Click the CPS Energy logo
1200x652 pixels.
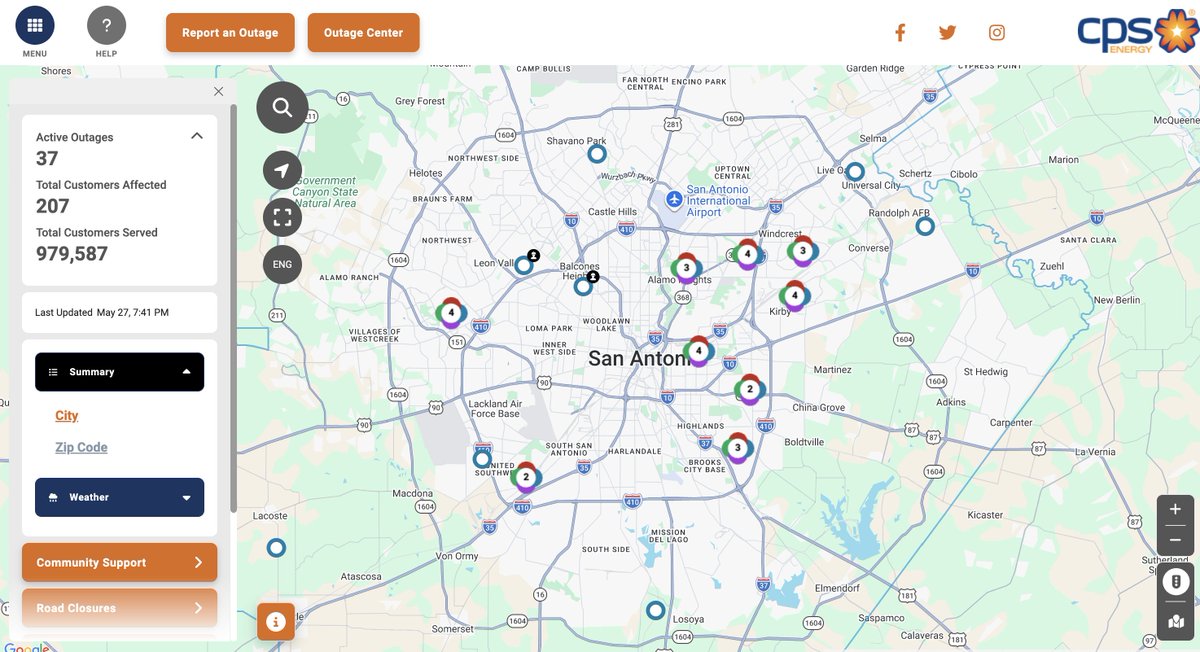[x=1136, y=33]
